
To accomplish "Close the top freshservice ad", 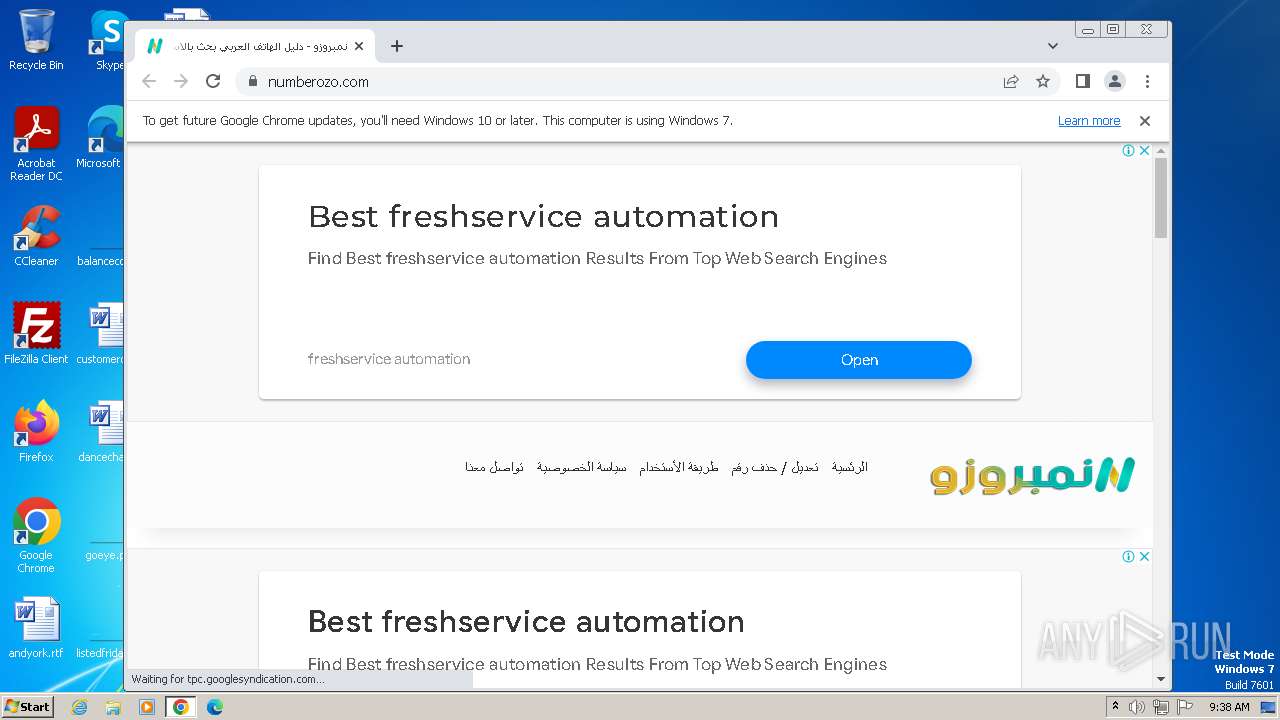I will click(x=1145, y=150).
